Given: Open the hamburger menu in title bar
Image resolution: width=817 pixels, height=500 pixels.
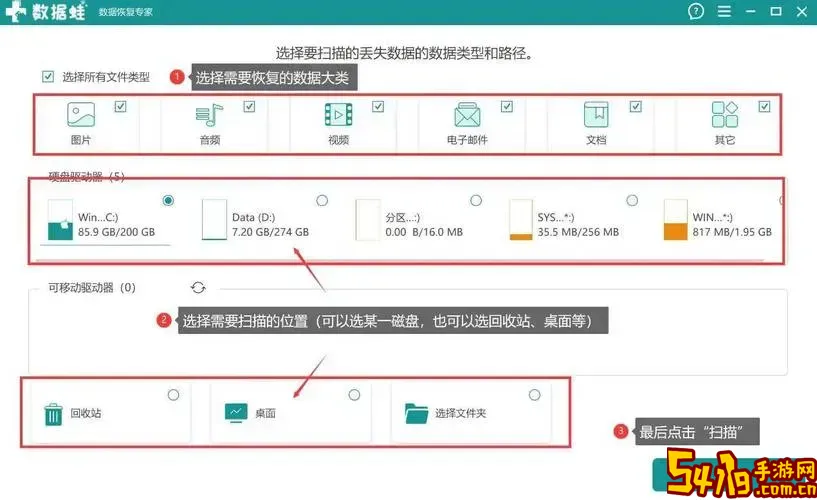Looking at the screenshot, I should [724, 11].
